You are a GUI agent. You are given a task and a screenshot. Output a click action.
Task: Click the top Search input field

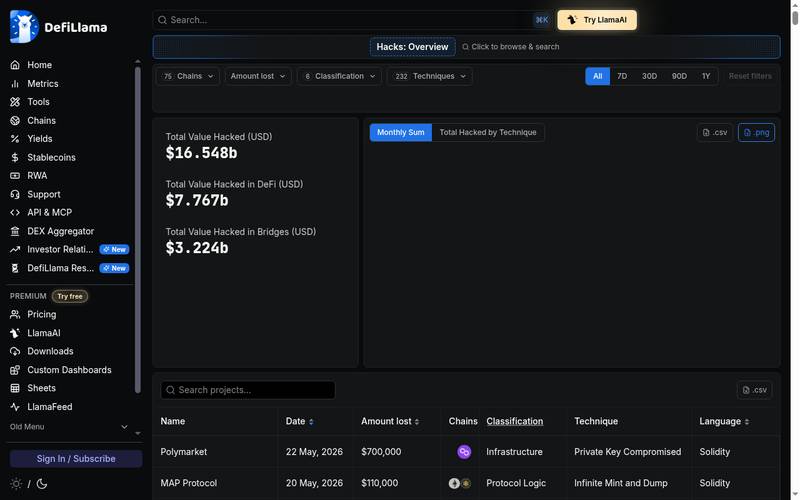point(352,20)
